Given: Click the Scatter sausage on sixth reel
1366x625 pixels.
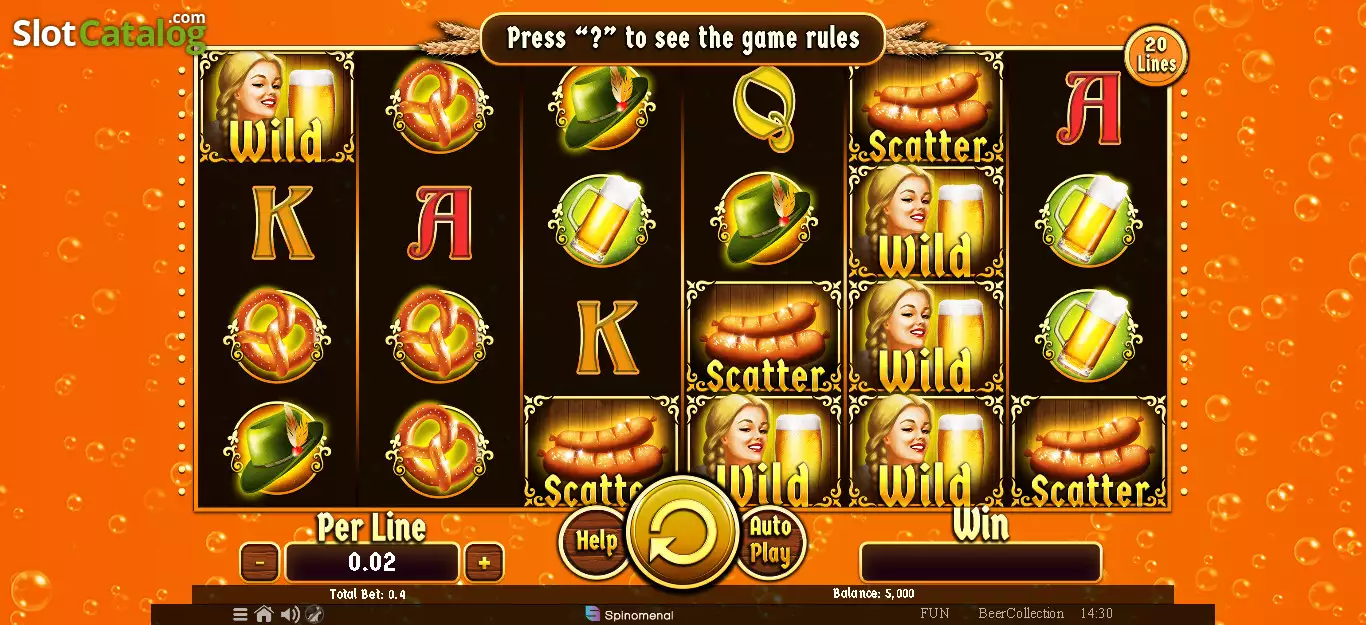Looking at the screenshot, I should [1089, 451].
